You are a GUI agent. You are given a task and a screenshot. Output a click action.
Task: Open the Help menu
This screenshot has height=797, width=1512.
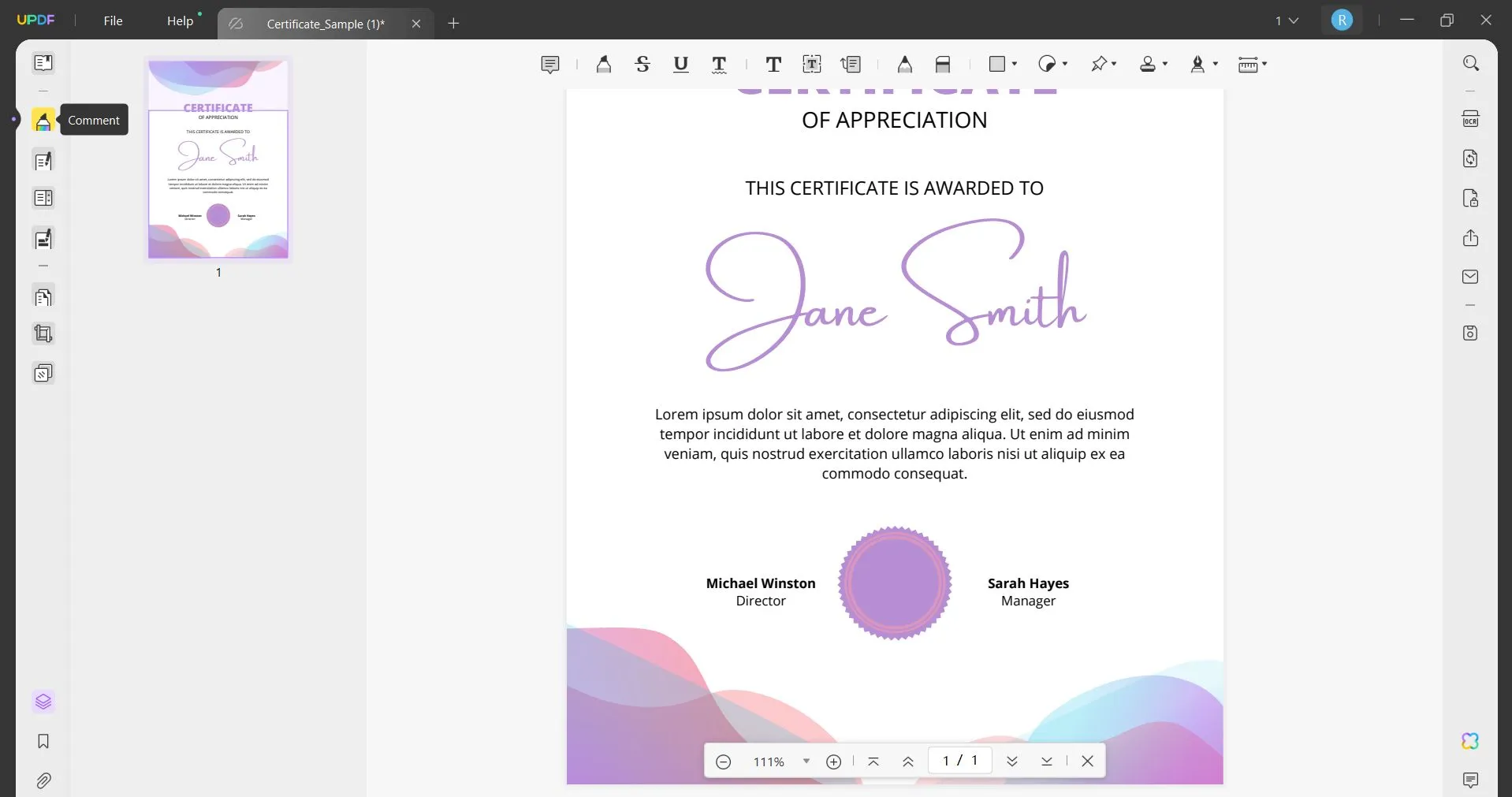pyautogui.click(x=181, y=20)
